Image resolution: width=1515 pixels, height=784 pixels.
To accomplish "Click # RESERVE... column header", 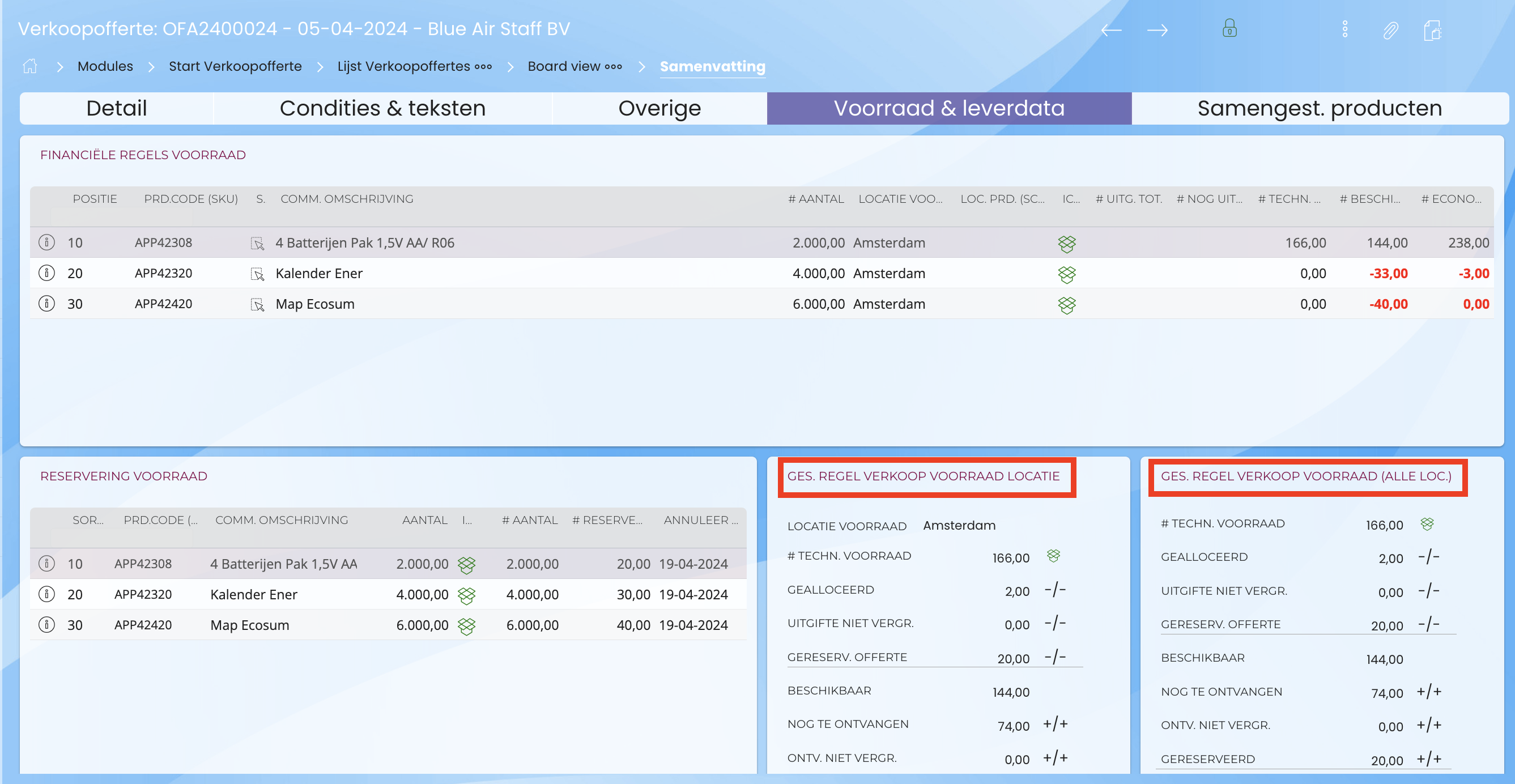I will click(607, 520).
